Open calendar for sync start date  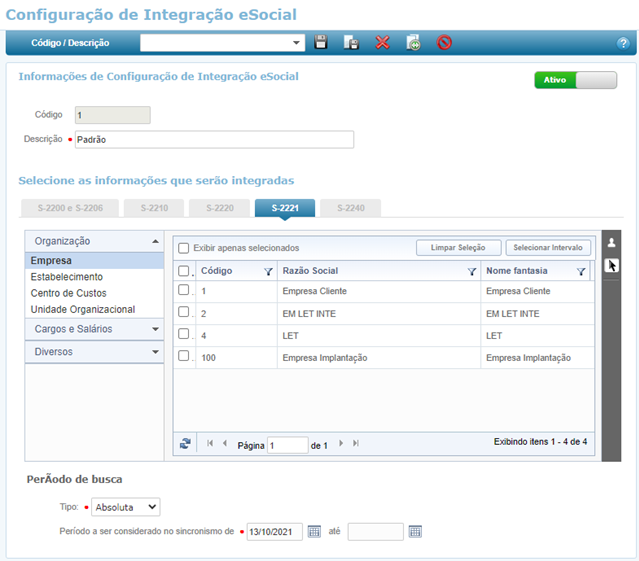(314, 531)
